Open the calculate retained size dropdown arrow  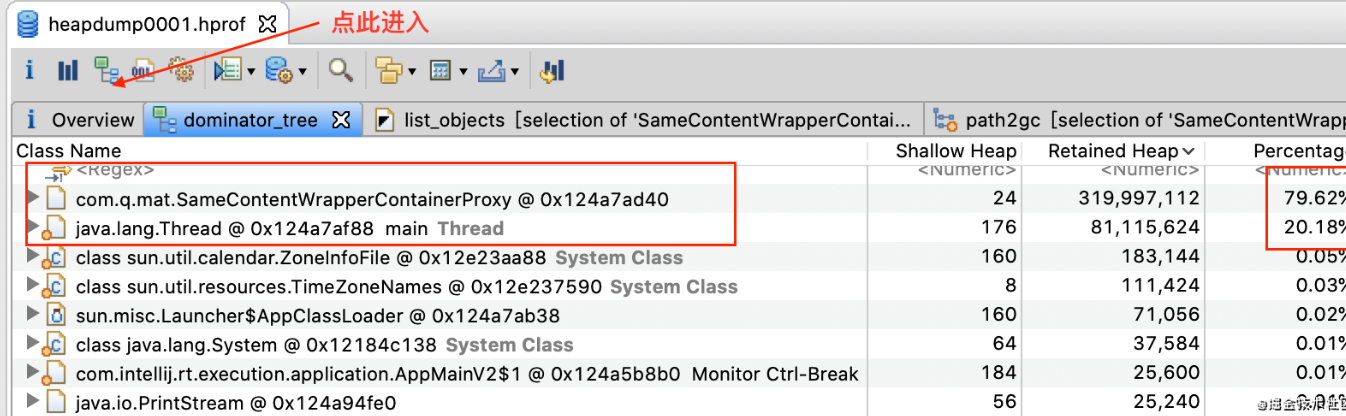tap(462, 72)
